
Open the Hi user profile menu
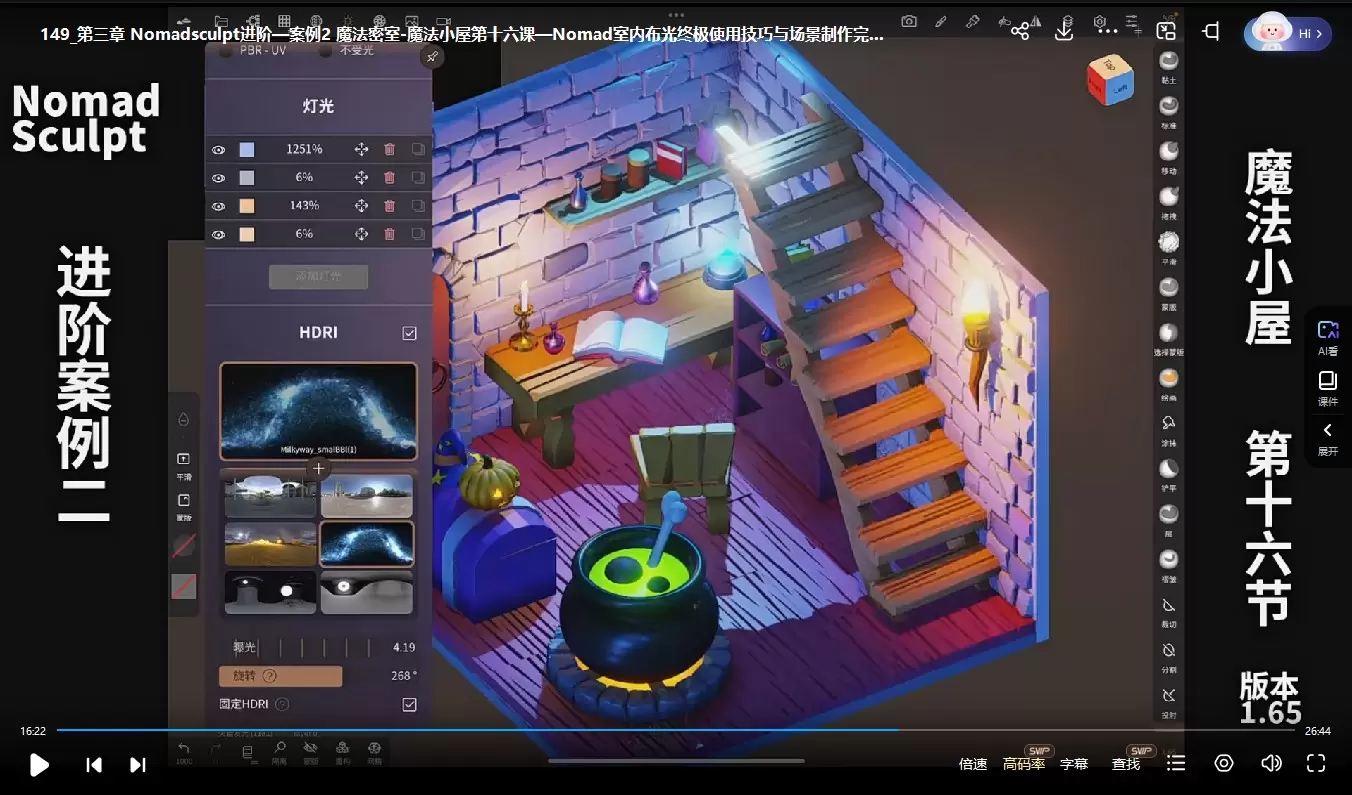click(1287, 33)
